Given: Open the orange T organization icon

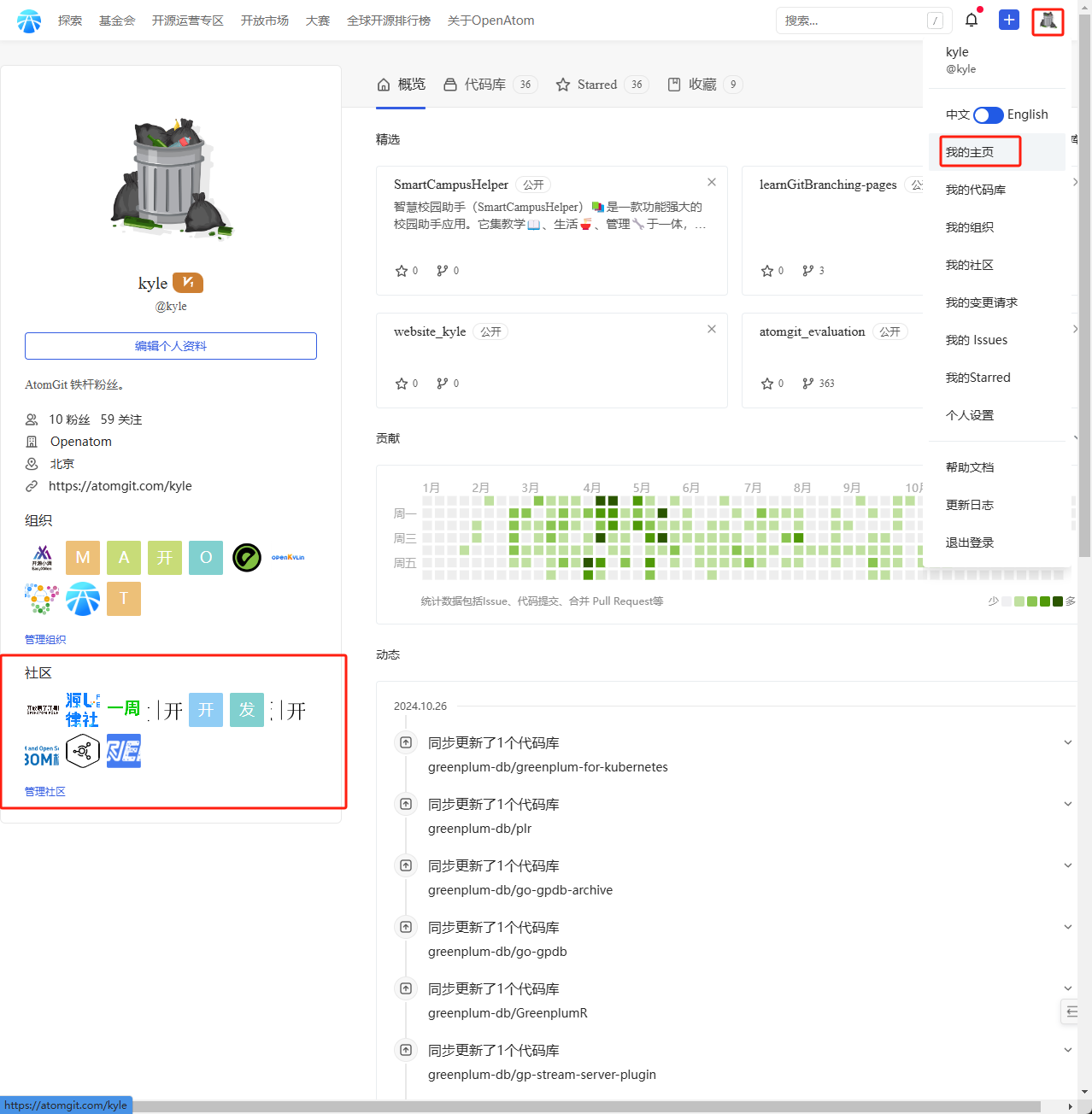Looking at the screenshot, I should coord(124,599).
